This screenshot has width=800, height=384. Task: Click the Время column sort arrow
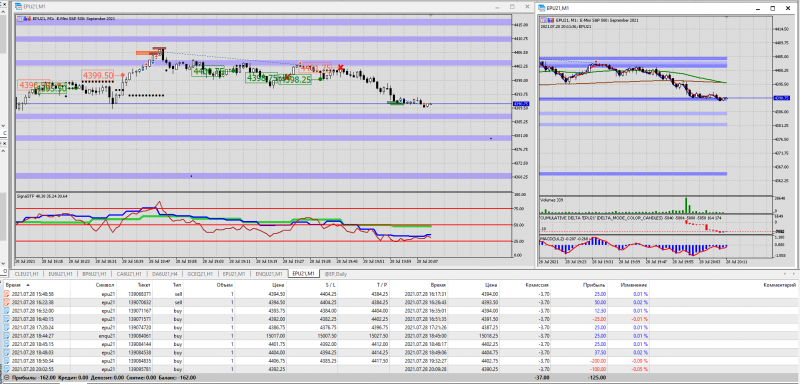pyautogui.click(x=28, y=286)
